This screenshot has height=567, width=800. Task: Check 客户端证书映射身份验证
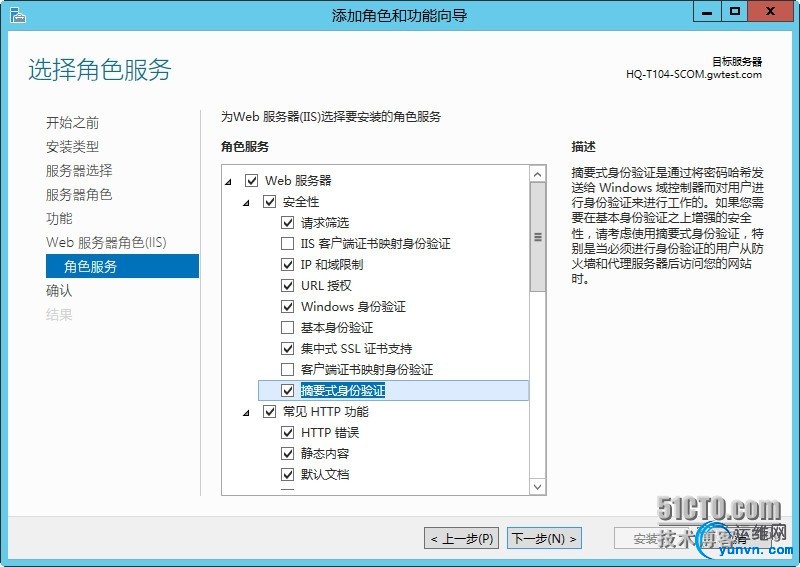pos(288,369)
